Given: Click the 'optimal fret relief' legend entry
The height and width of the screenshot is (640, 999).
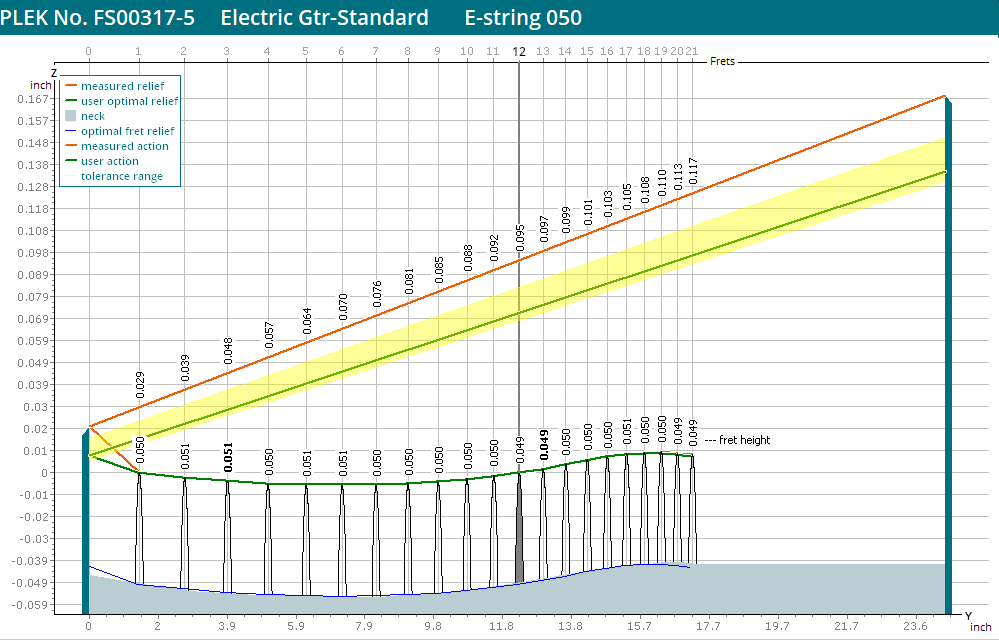Looking at the screenshot, I should (127, 131).
